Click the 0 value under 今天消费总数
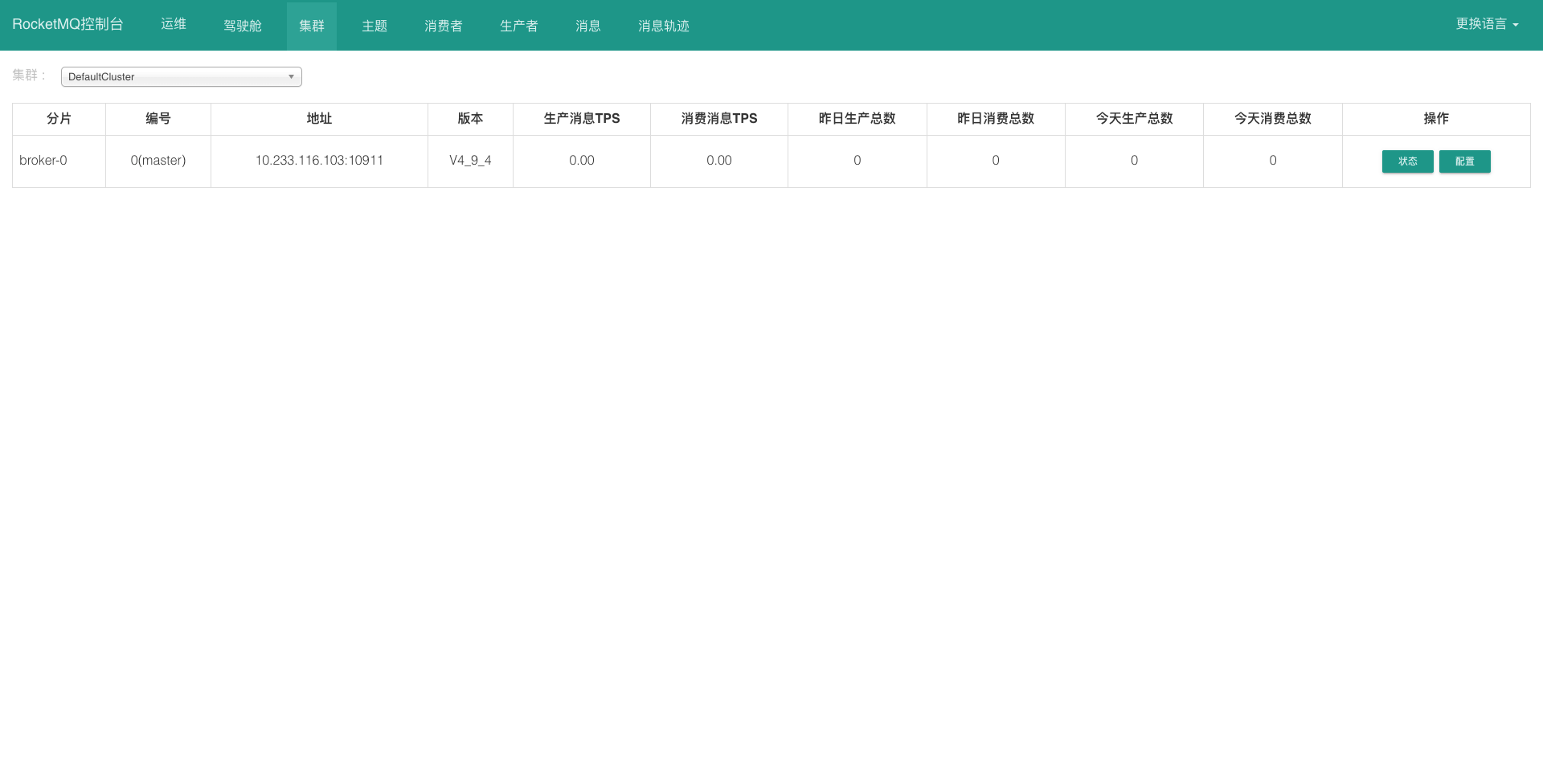The height and width of the screenshot is (784, 1543). click(1273, 161)
